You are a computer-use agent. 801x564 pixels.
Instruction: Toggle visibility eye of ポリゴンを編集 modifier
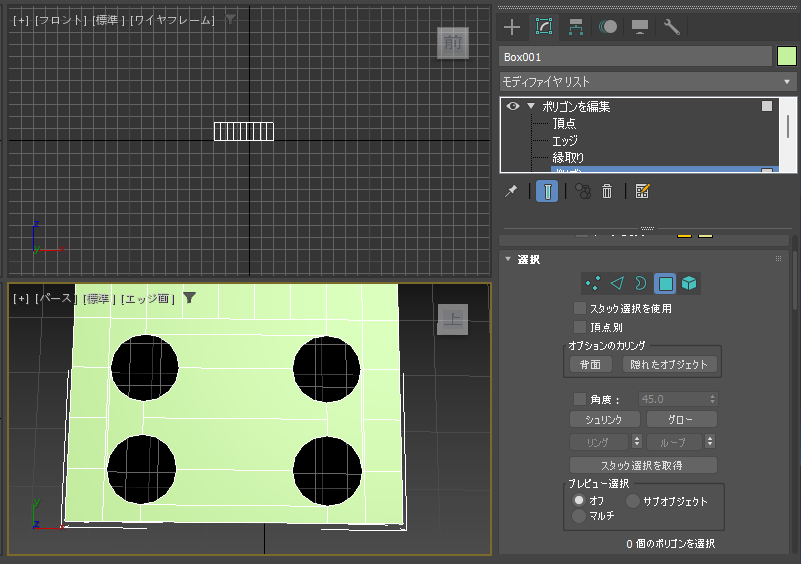click(513, 106)
